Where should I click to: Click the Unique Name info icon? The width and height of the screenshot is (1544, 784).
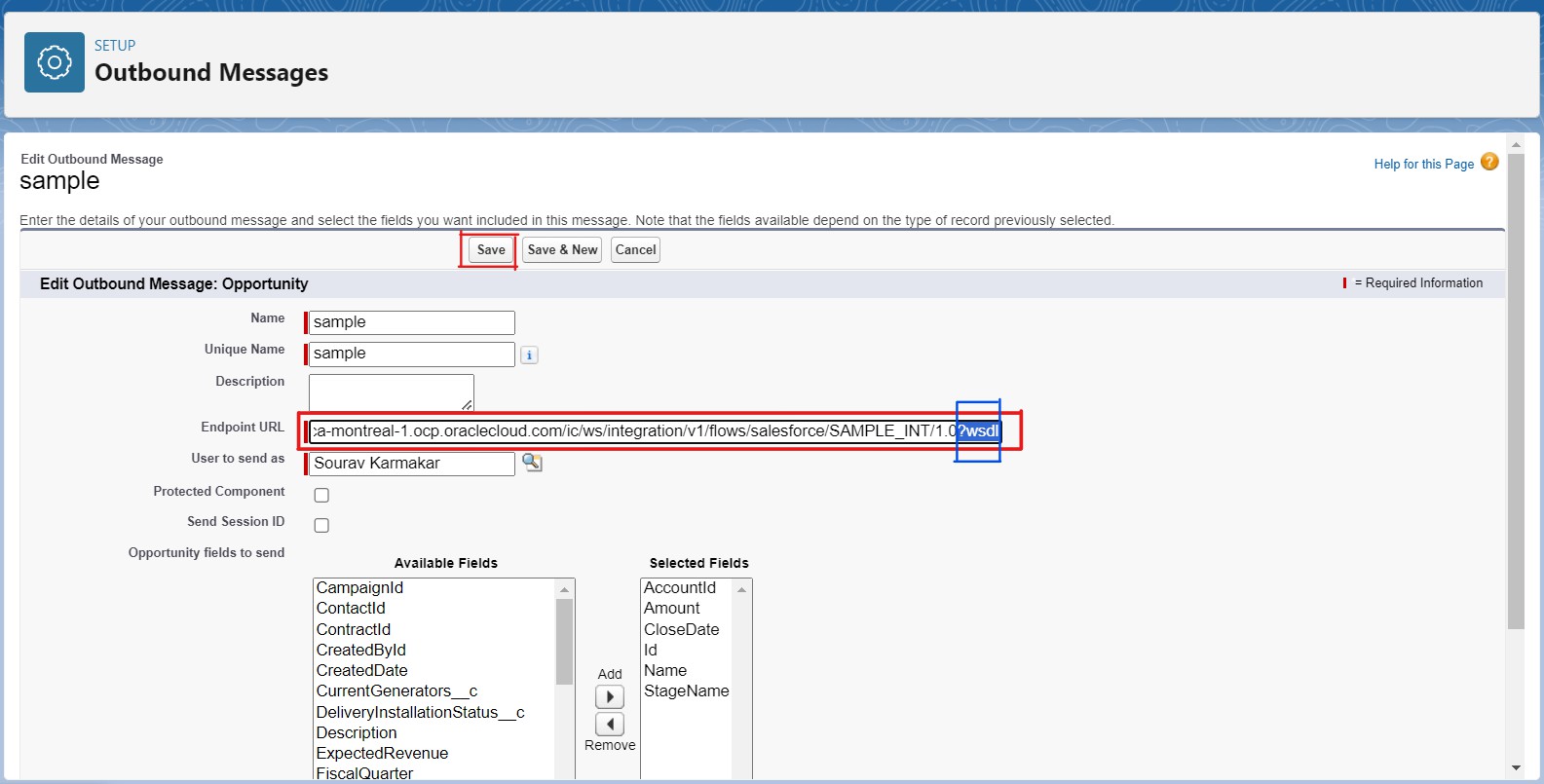click(529, 355)
